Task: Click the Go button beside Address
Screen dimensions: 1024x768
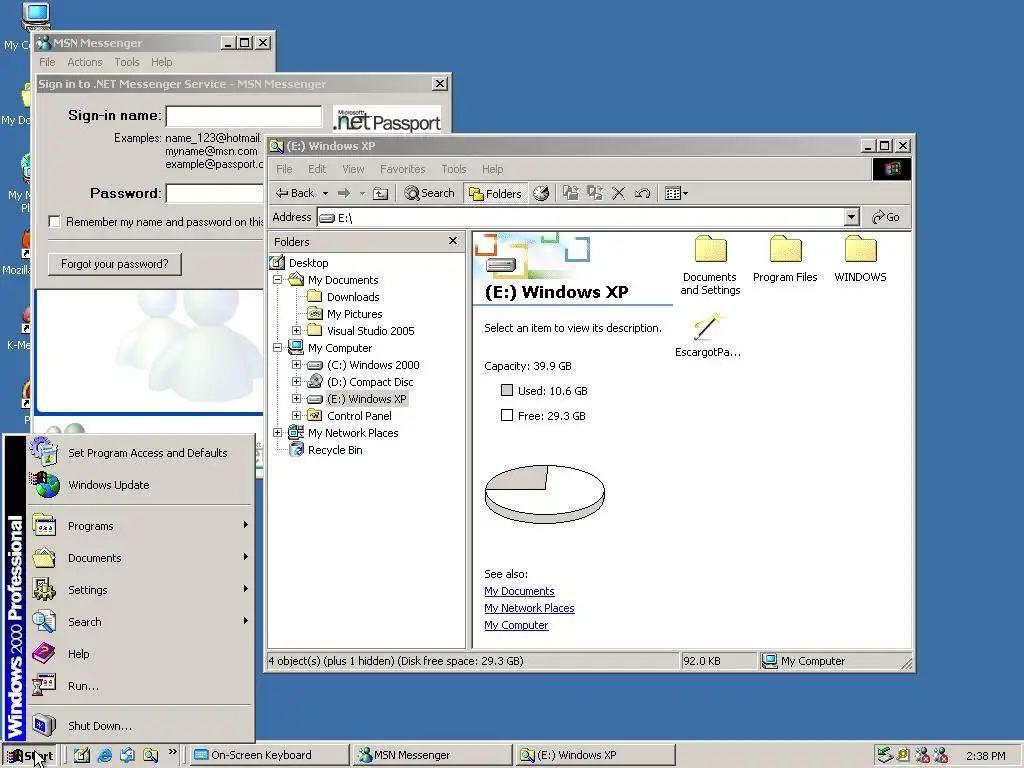Action: 886,217
